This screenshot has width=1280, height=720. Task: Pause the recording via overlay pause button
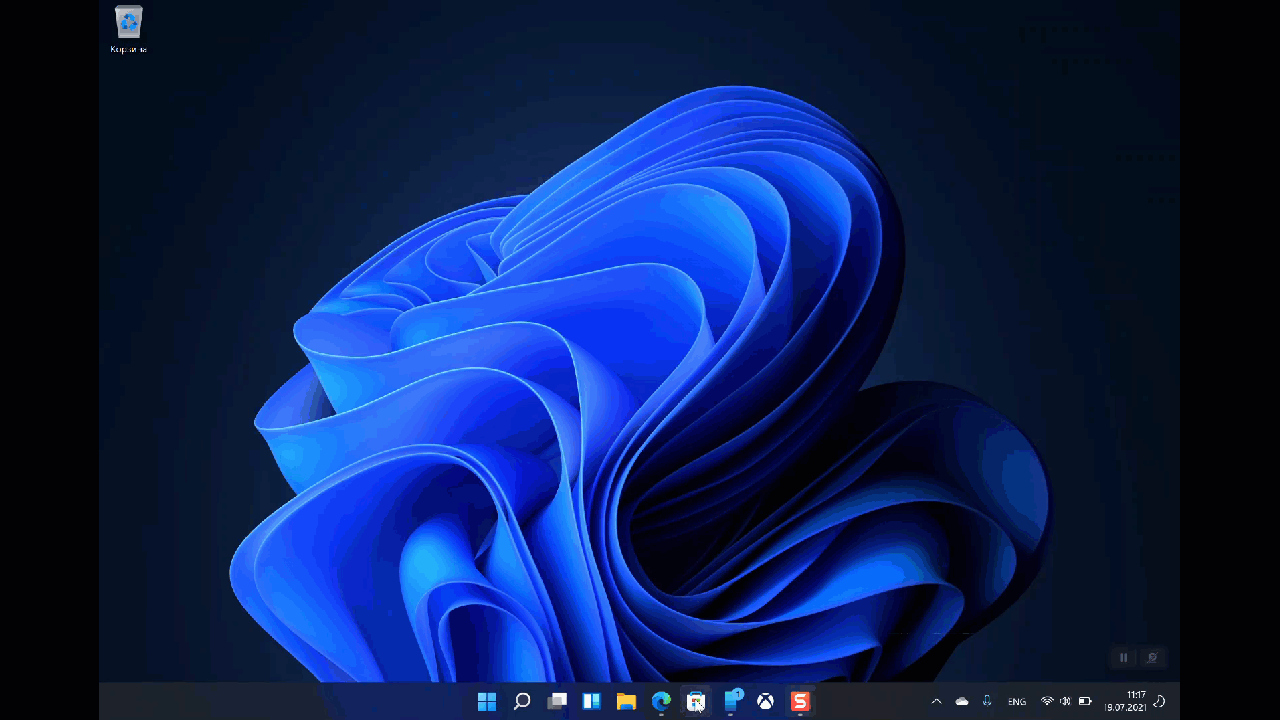[1124, 657]
